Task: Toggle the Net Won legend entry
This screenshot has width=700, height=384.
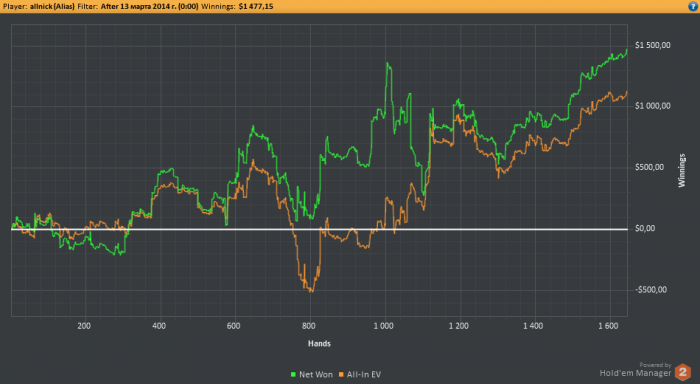Action: tap(312, 375)
